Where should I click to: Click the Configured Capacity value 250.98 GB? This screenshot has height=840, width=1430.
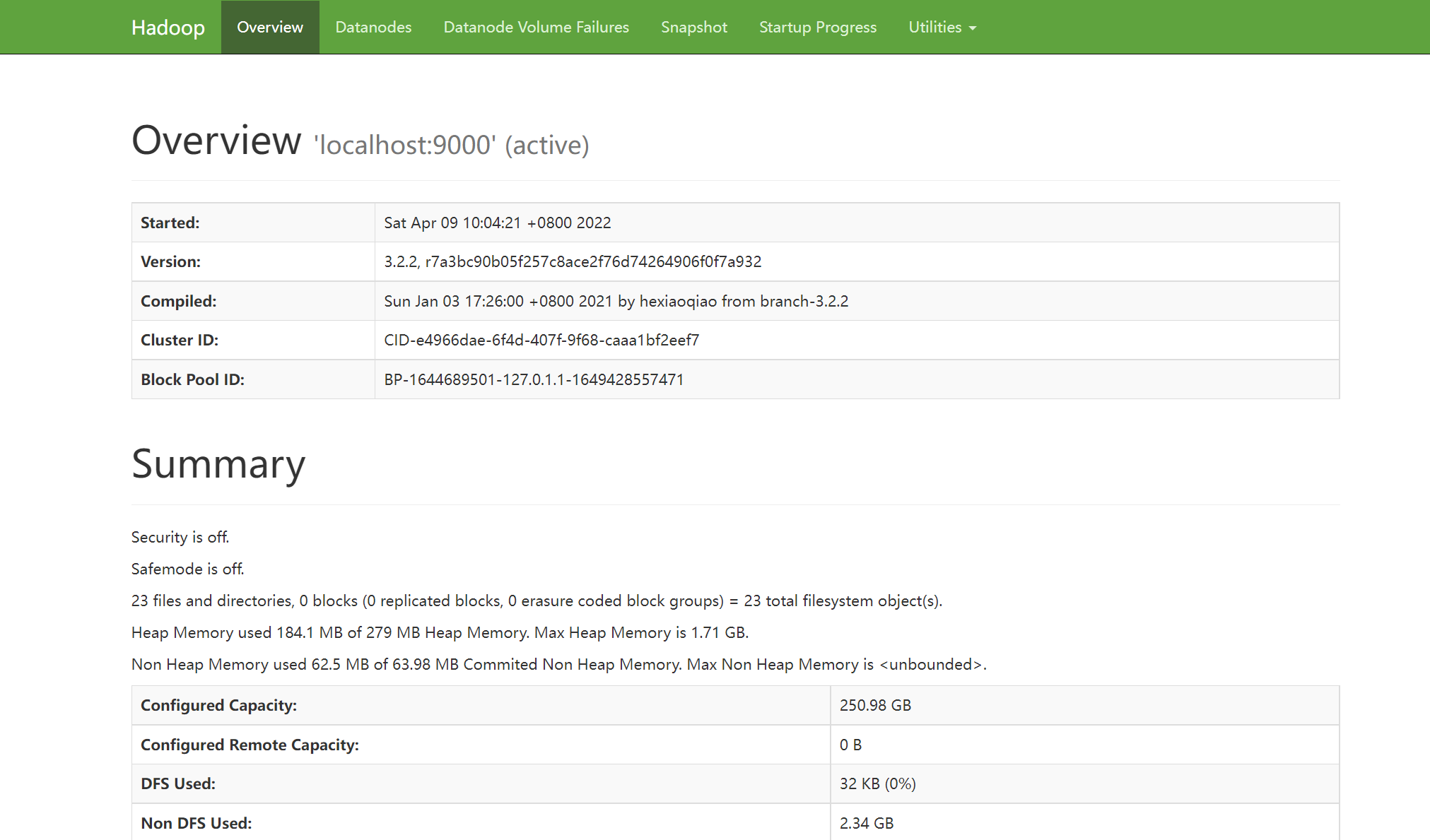point(874,705)
